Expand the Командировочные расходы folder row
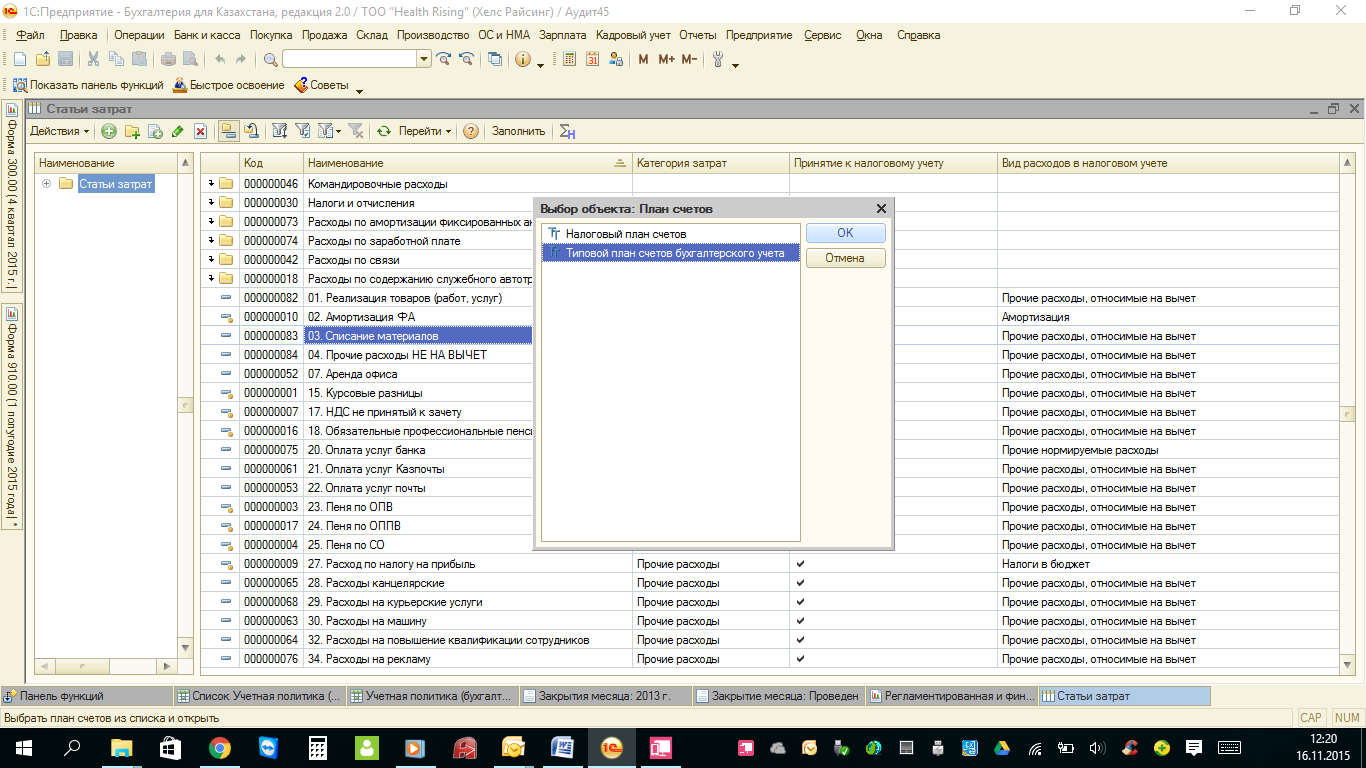The width and height of the screenshot is (1366, 768). point(211,184)
